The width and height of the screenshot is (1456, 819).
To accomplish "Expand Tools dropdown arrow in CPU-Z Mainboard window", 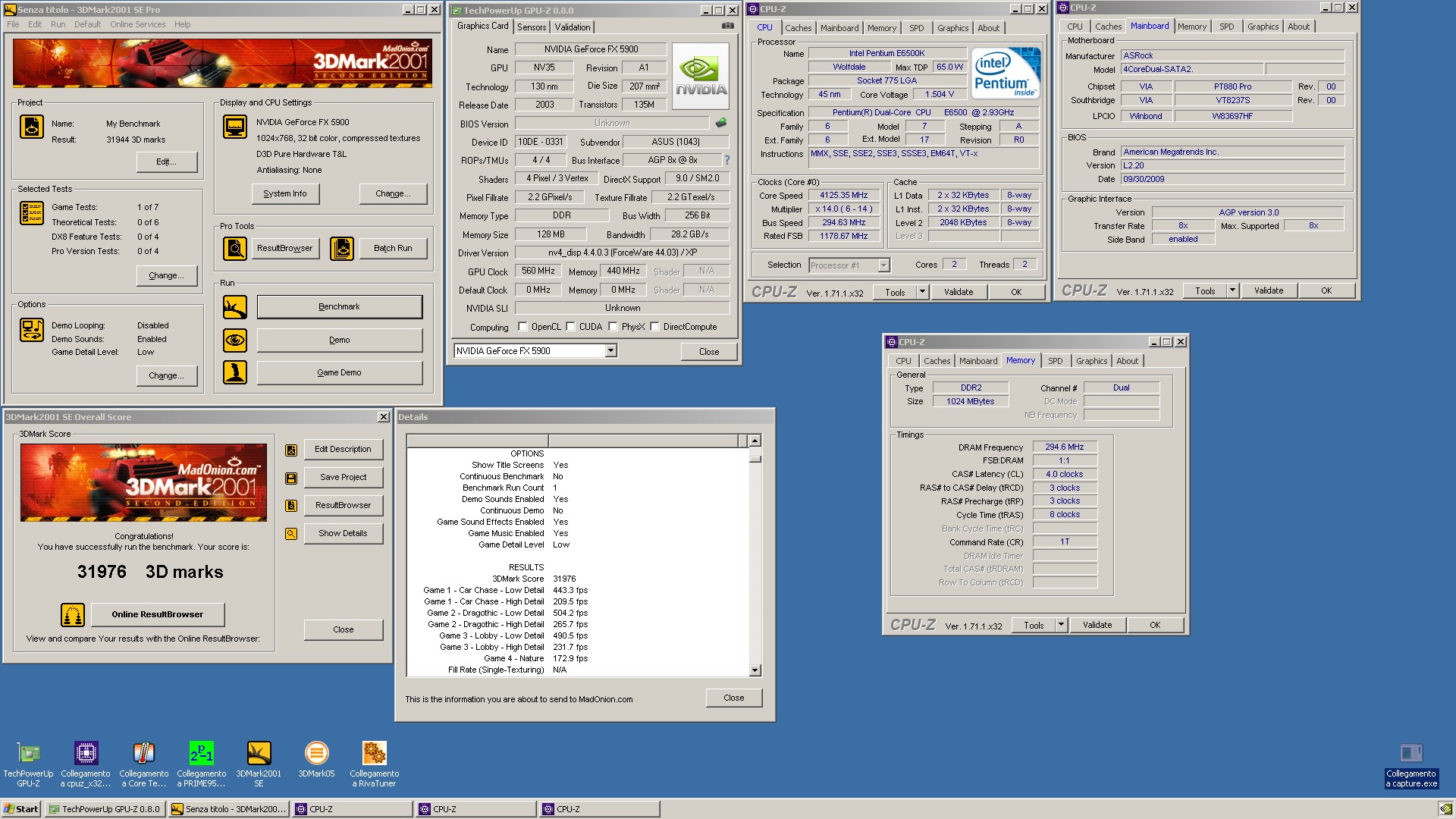I will tap(1232, 290).
